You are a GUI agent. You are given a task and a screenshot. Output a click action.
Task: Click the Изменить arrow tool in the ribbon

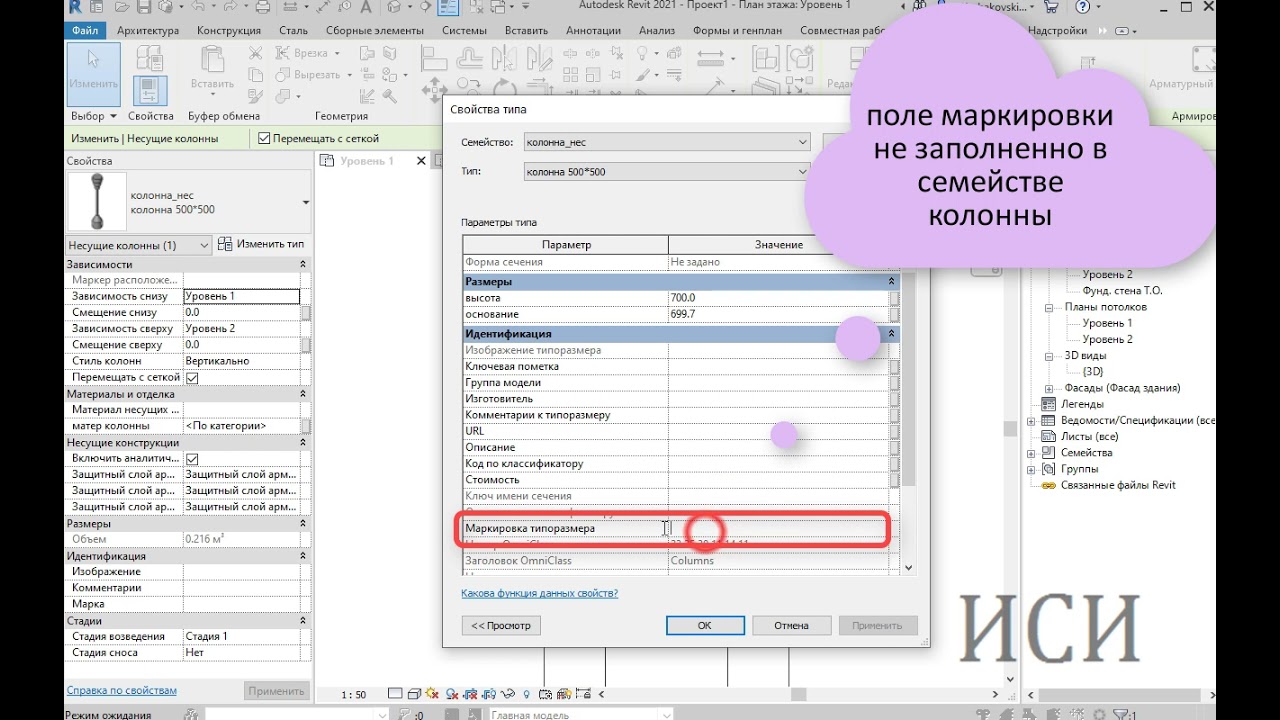click(x=93, y=73)
